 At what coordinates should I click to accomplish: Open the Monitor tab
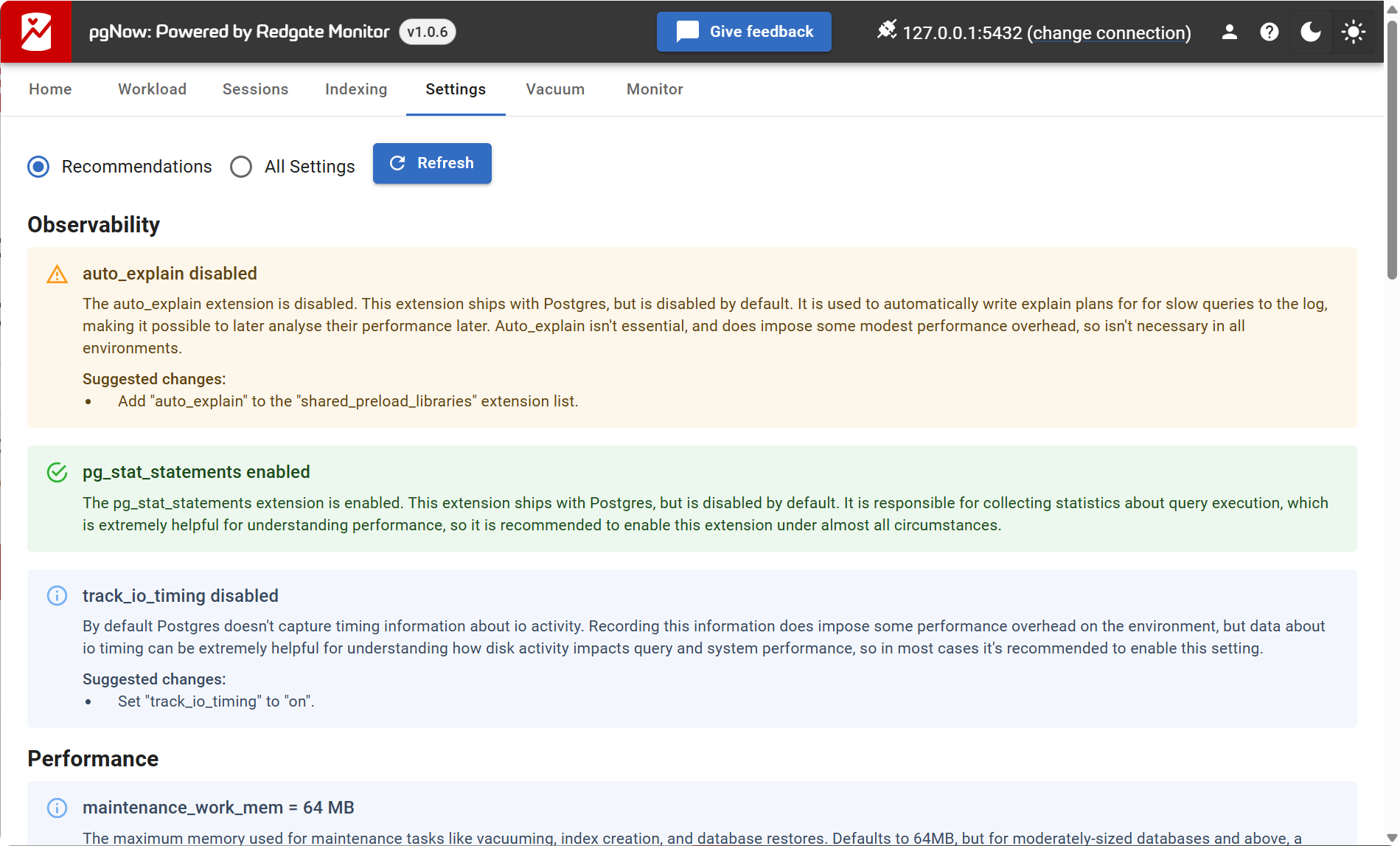point(655,89)
